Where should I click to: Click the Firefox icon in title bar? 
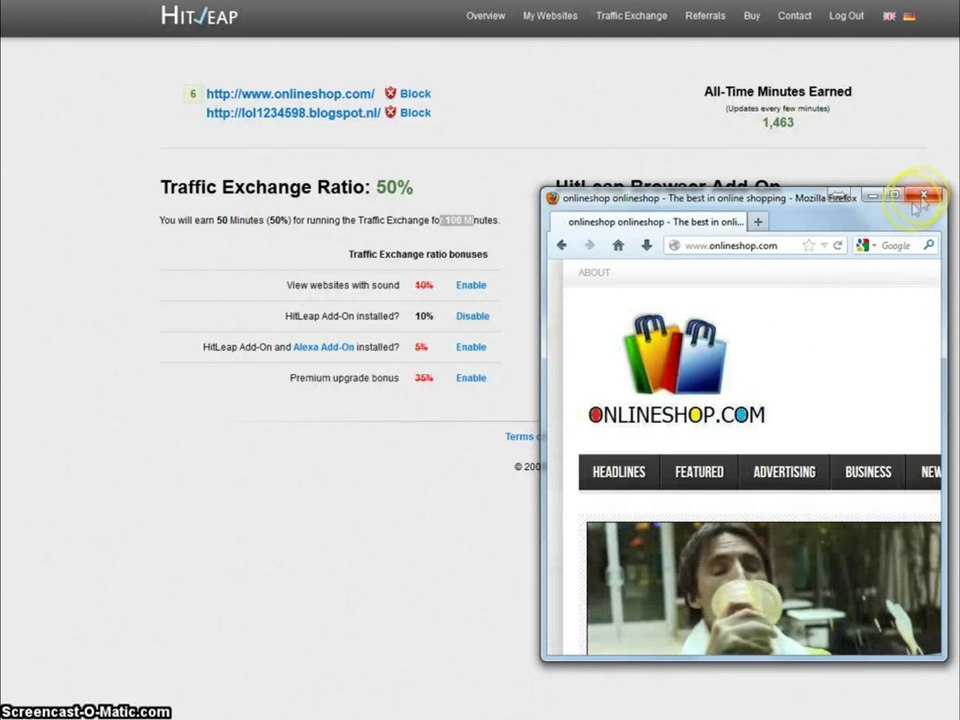(x=552, y=198)
